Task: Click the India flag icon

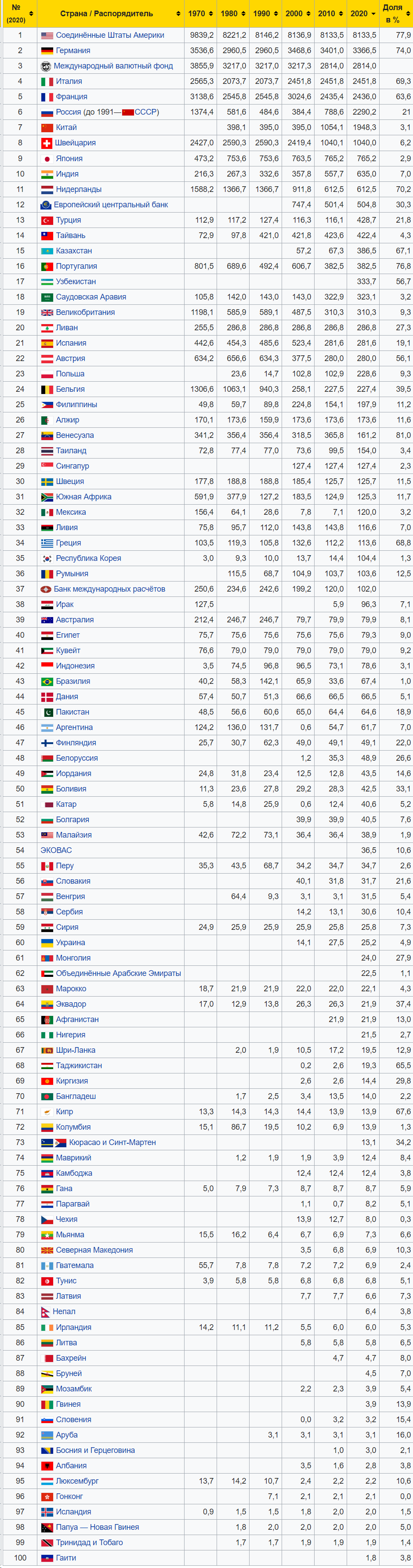Action: tap(47, 174)
